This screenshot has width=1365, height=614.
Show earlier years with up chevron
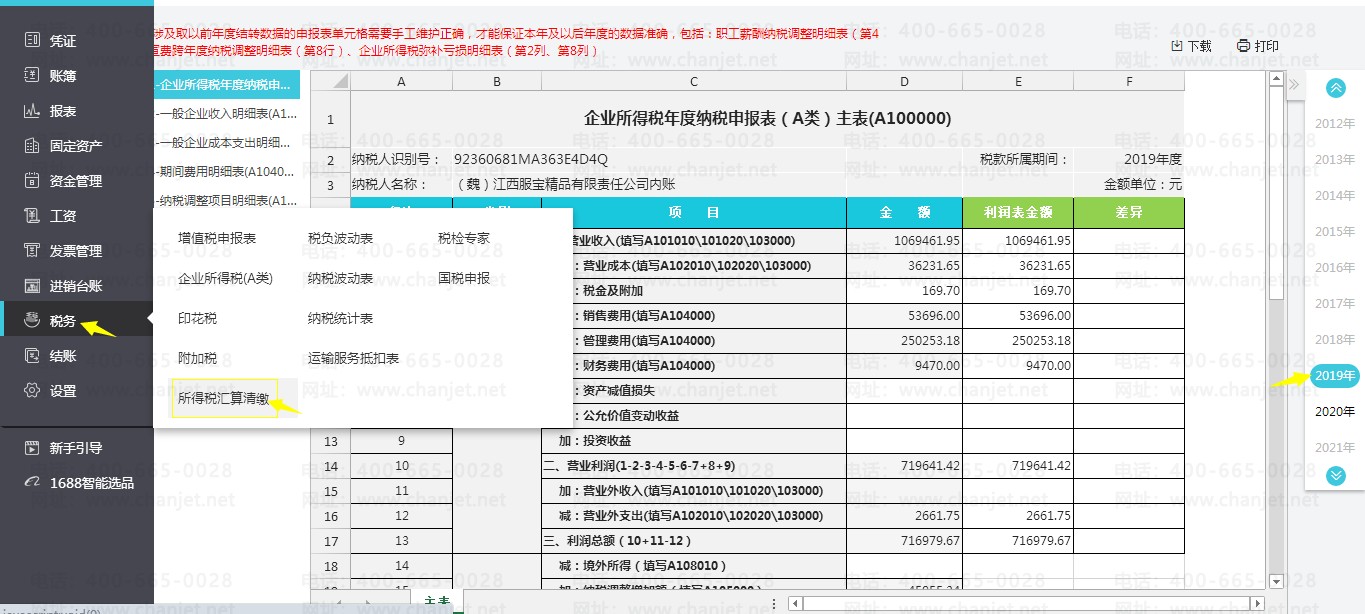click(1335, 88)
